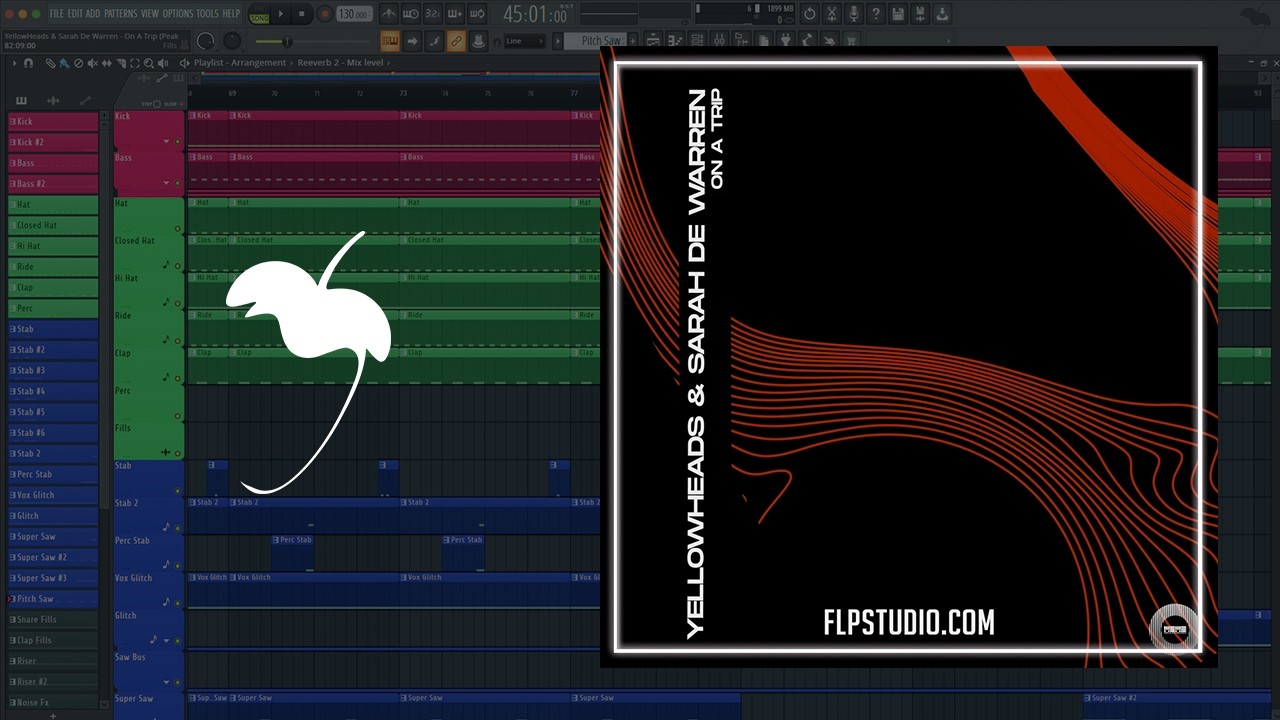Toggle the magnet snap icon in Playlist
The width and height of the screenshot is (1280, 720).
click(x=28, y=63)
